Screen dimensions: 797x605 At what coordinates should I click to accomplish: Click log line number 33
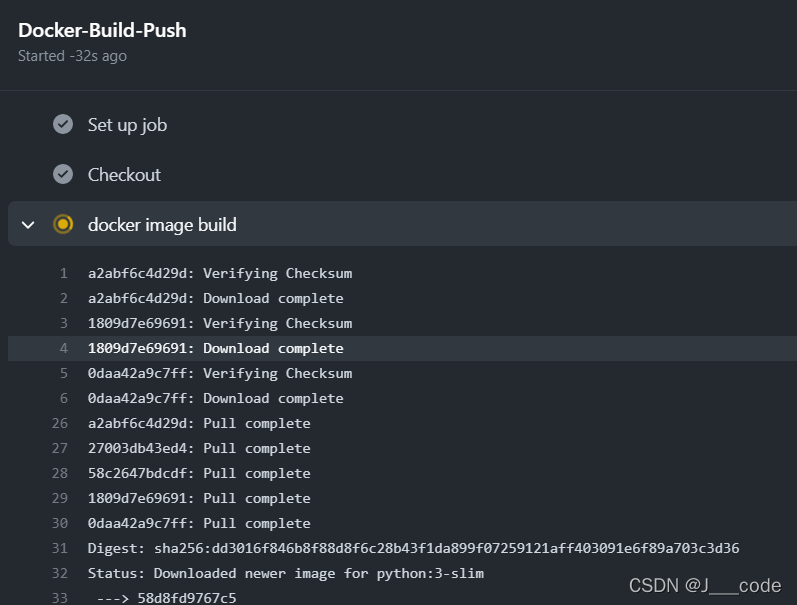pos(60,598)
